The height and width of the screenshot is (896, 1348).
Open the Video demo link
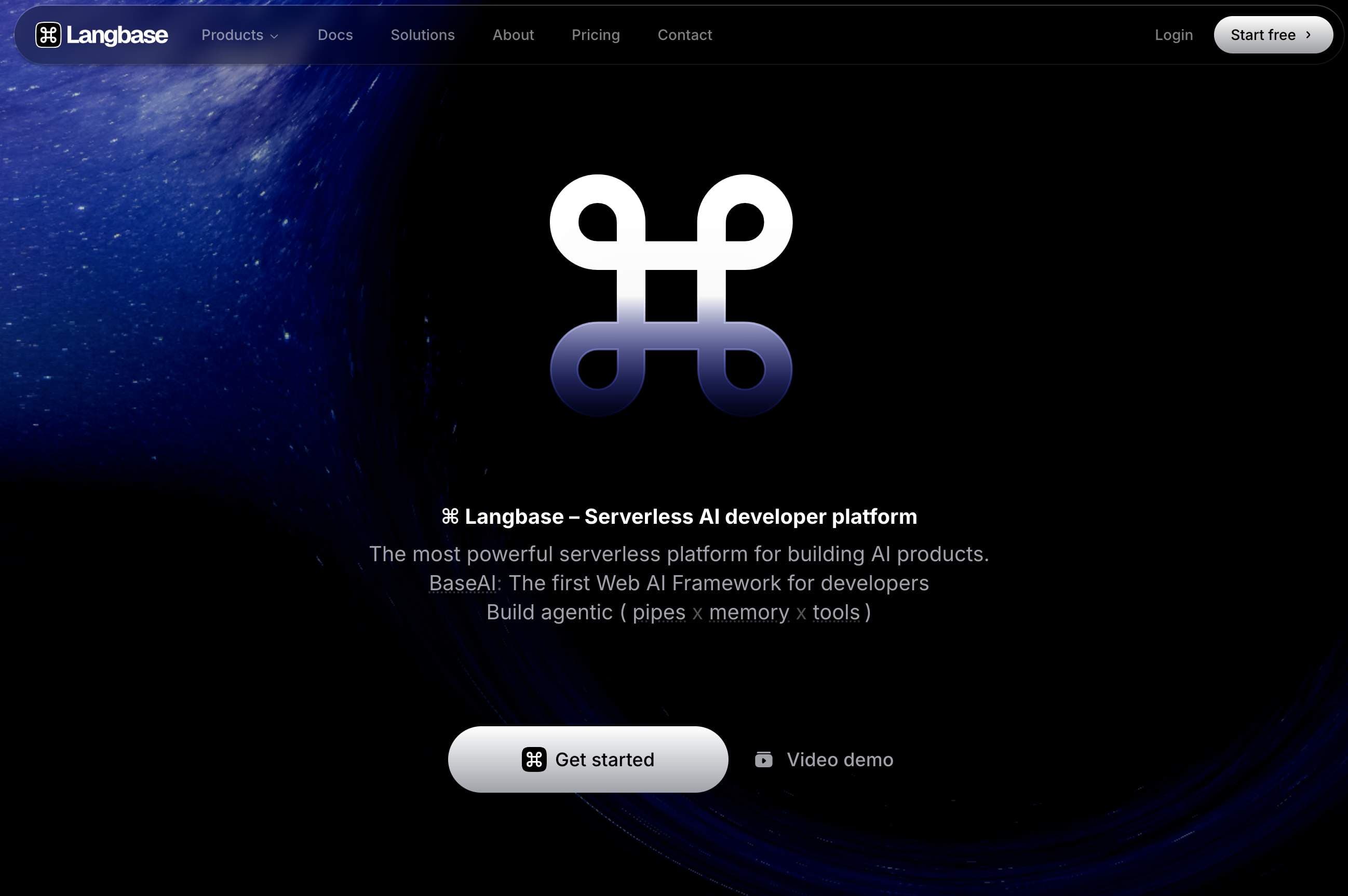[824, 759]
